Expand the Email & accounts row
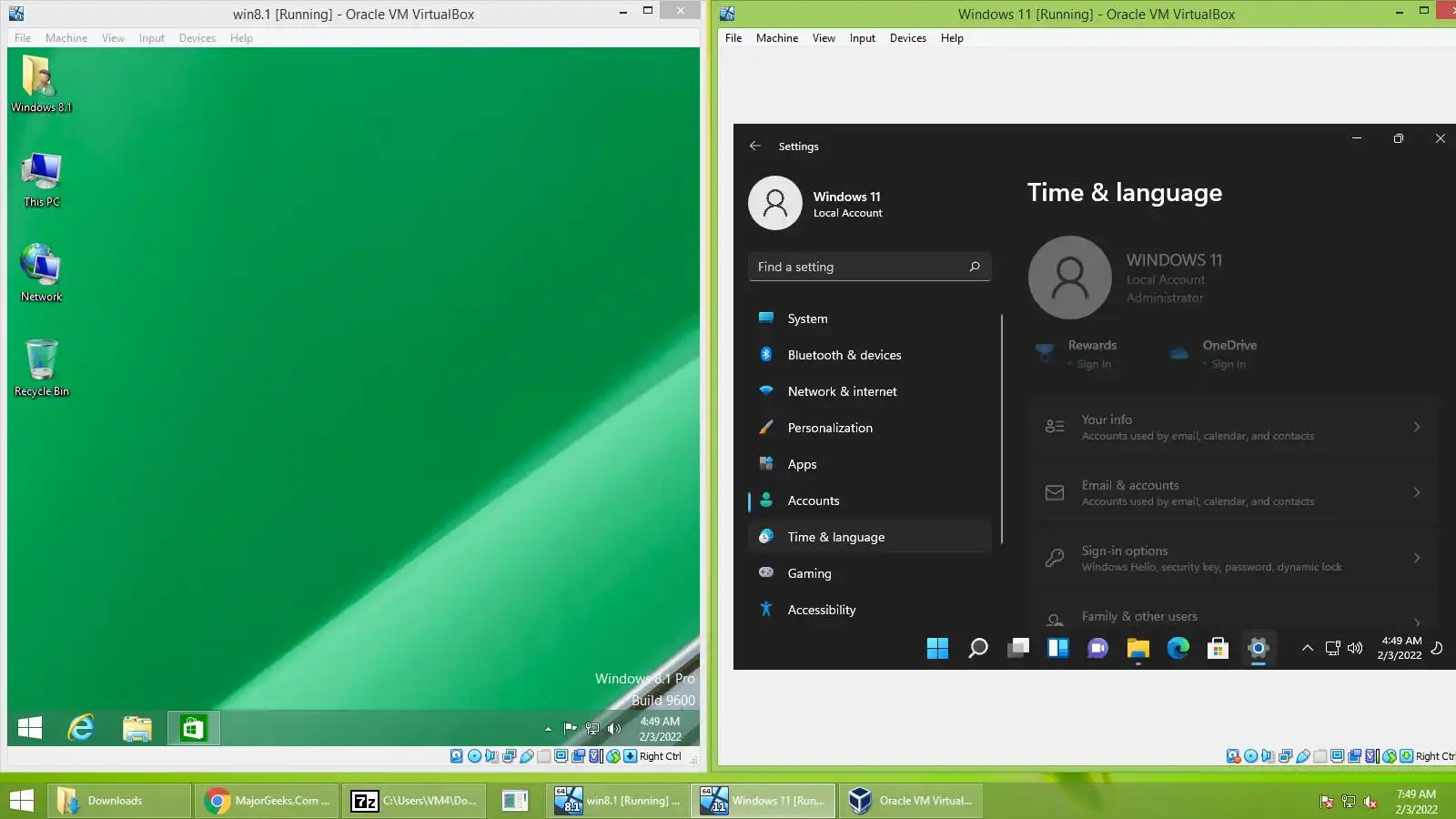This screenshot has width=1456, height=819. (x=1234, y=492)
